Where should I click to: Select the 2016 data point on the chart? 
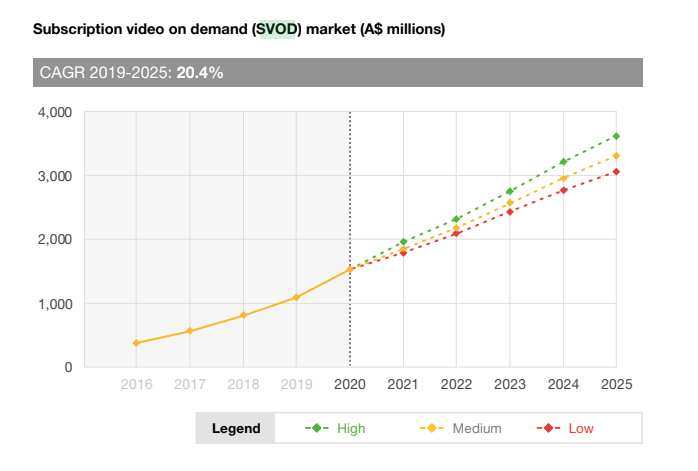coord(136,343)
